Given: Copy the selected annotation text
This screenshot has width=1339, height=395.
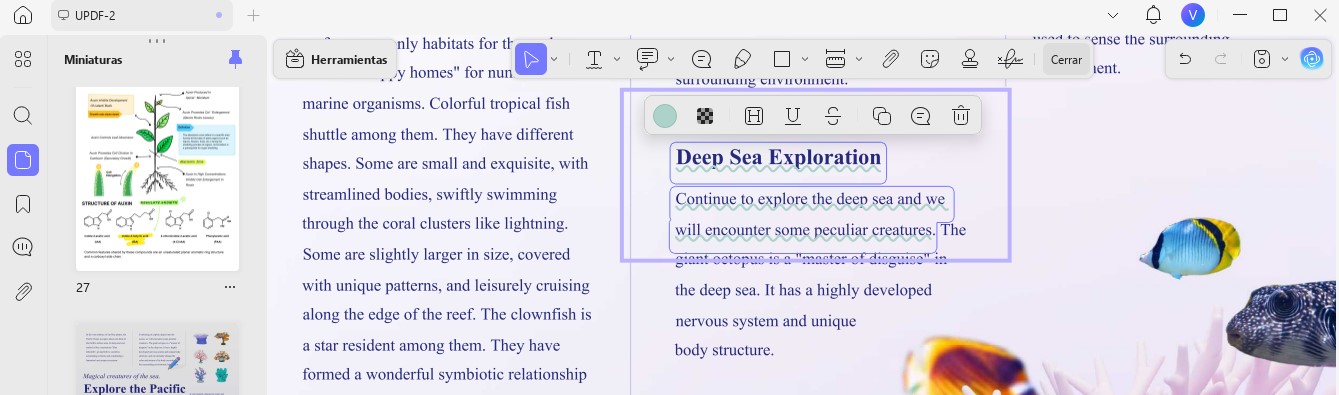Looking at the screenshot, I should point(882,116).
